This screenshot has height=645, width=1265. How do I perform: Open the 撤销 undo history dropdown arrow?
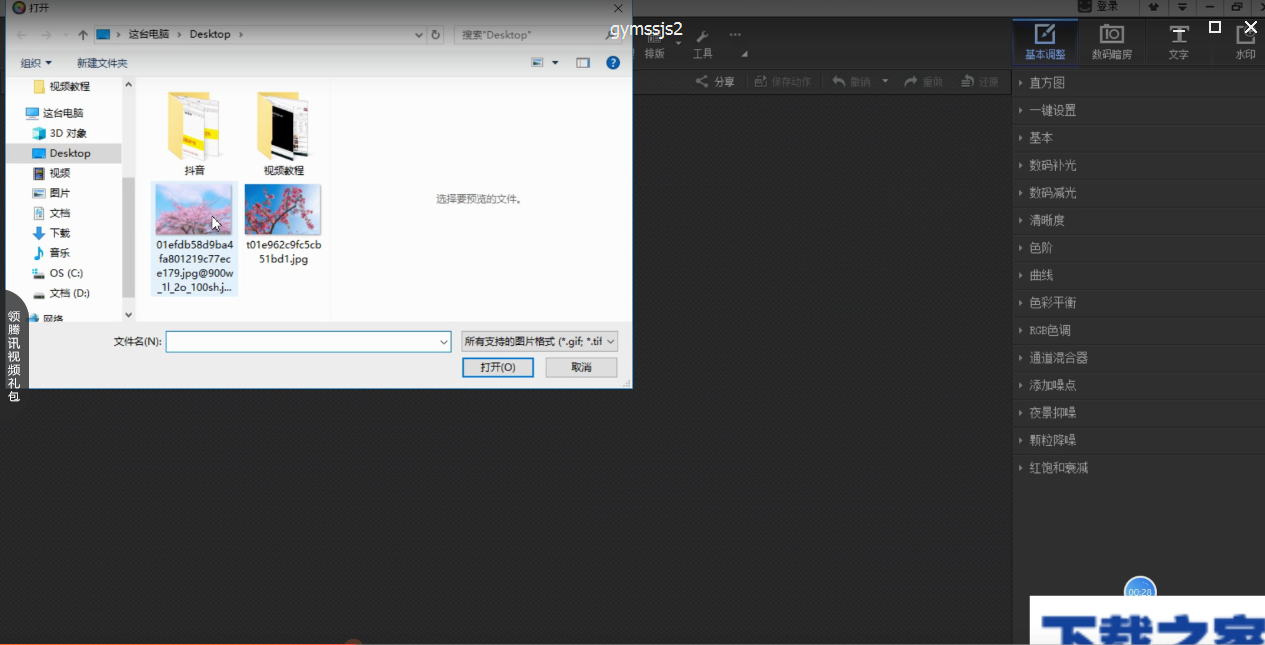[x=885, y=82]
